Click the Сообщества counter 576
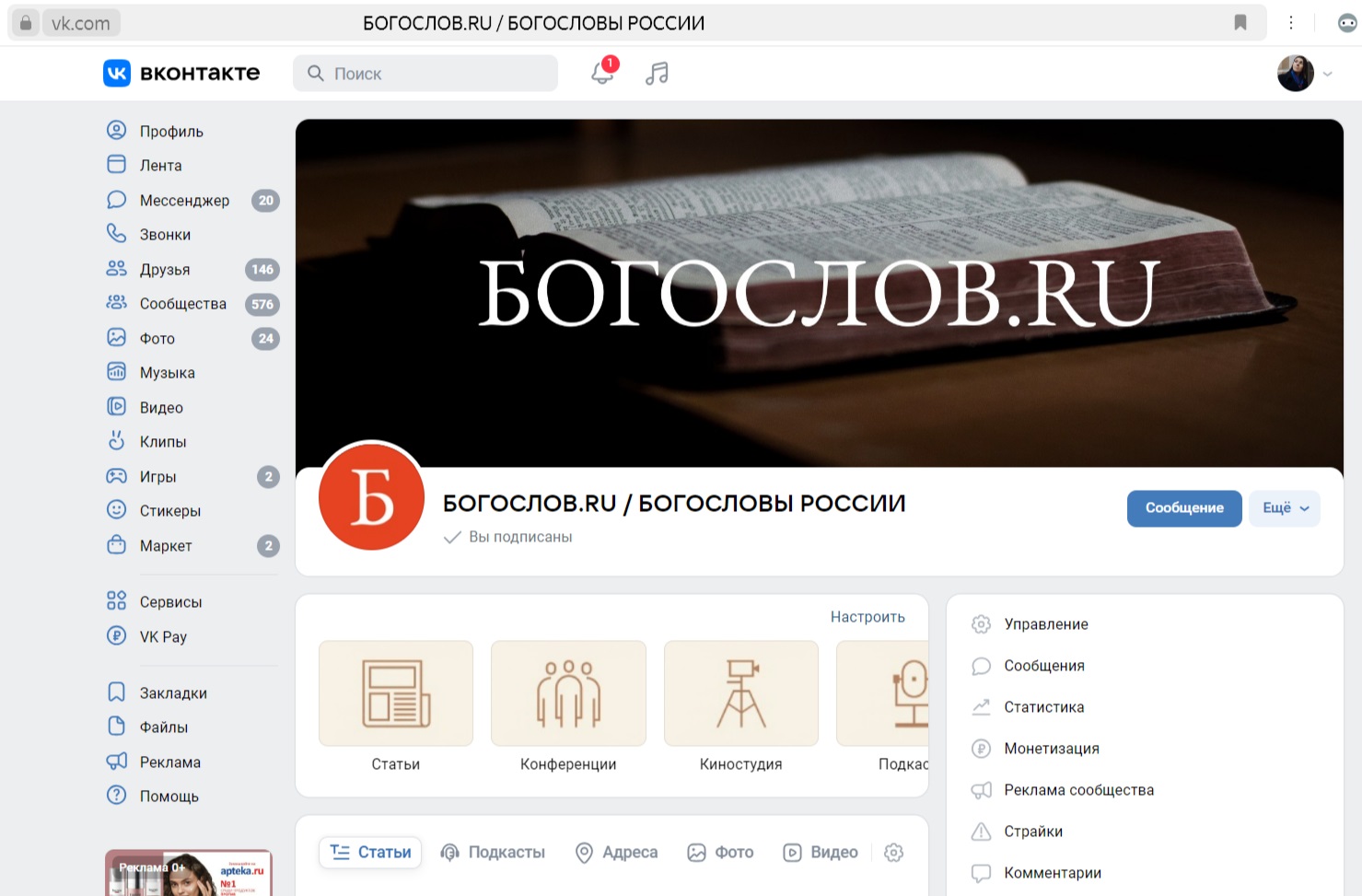The height and width of the screenshot is (896, 1362). [x=262, y=304]
